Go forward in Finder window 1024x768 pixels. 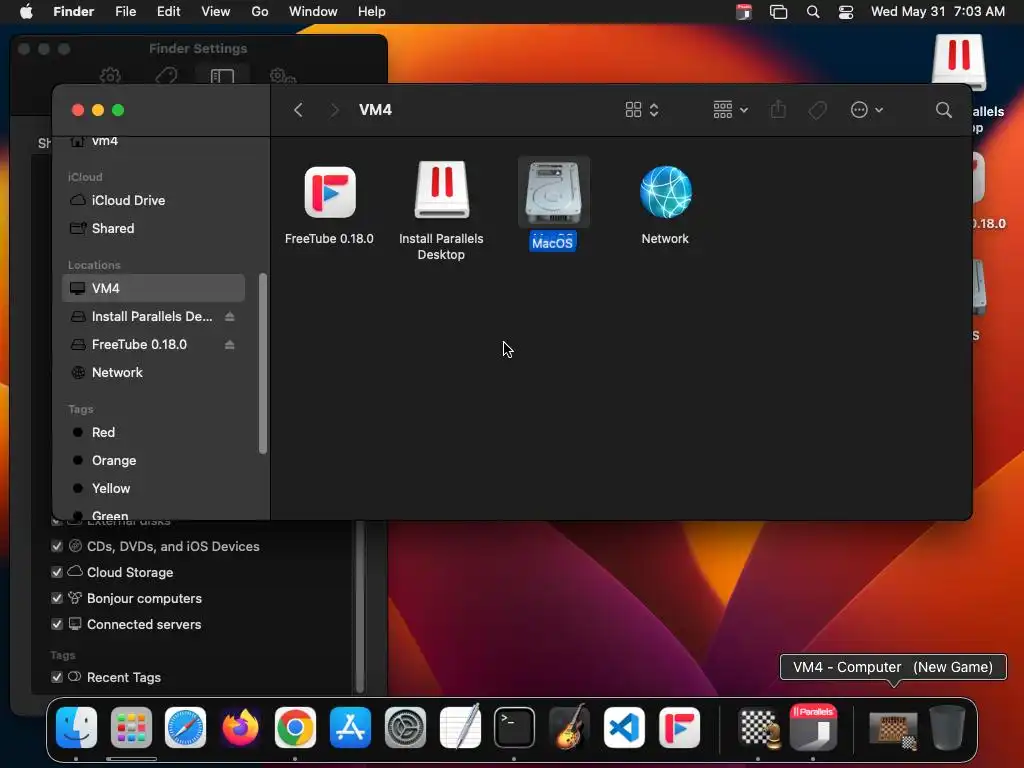[334, 110]
